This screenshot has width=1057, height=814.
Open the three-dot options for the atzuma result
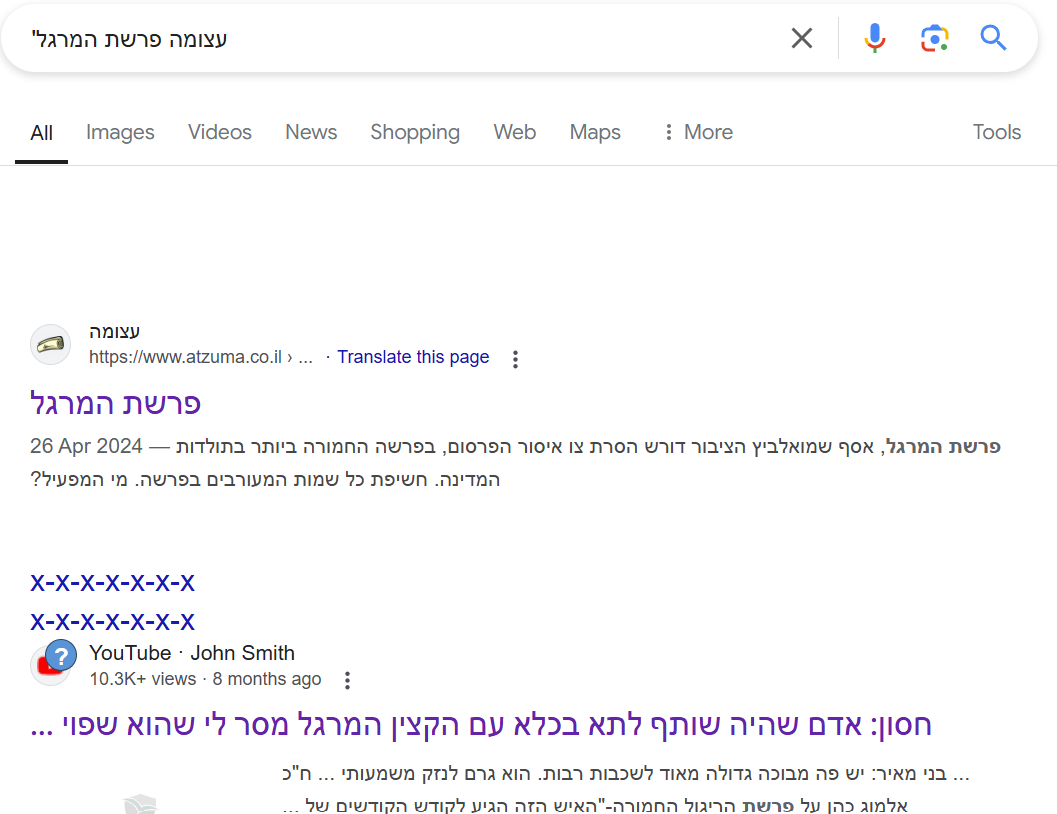point(515,358)
